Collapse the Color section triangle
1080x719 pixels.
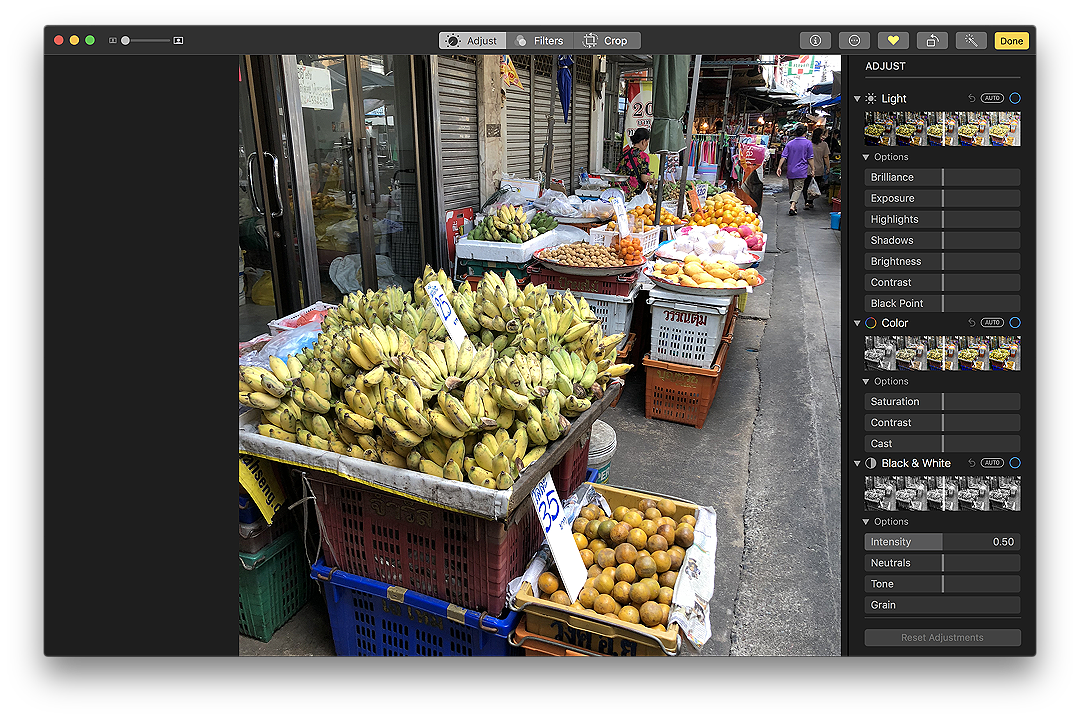click(858, 323)
